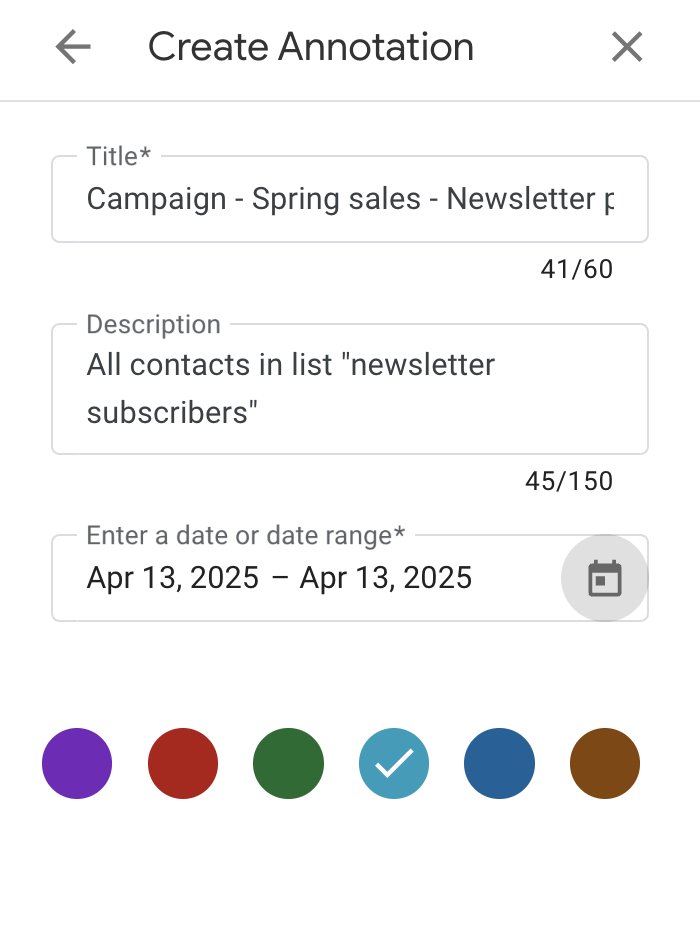Click the end date Apr 13, 2025
Screen dimensions: 700x948
[x=386, y=577]
